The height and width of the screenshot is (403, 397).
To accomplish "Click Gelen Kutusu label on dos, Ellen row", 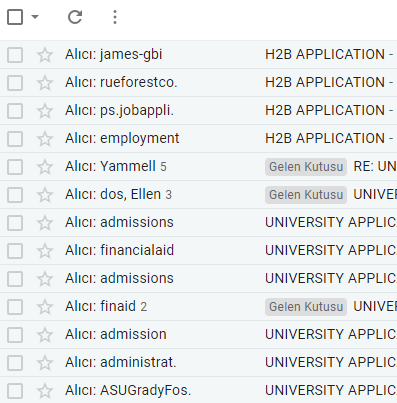I will click(306, 195).
